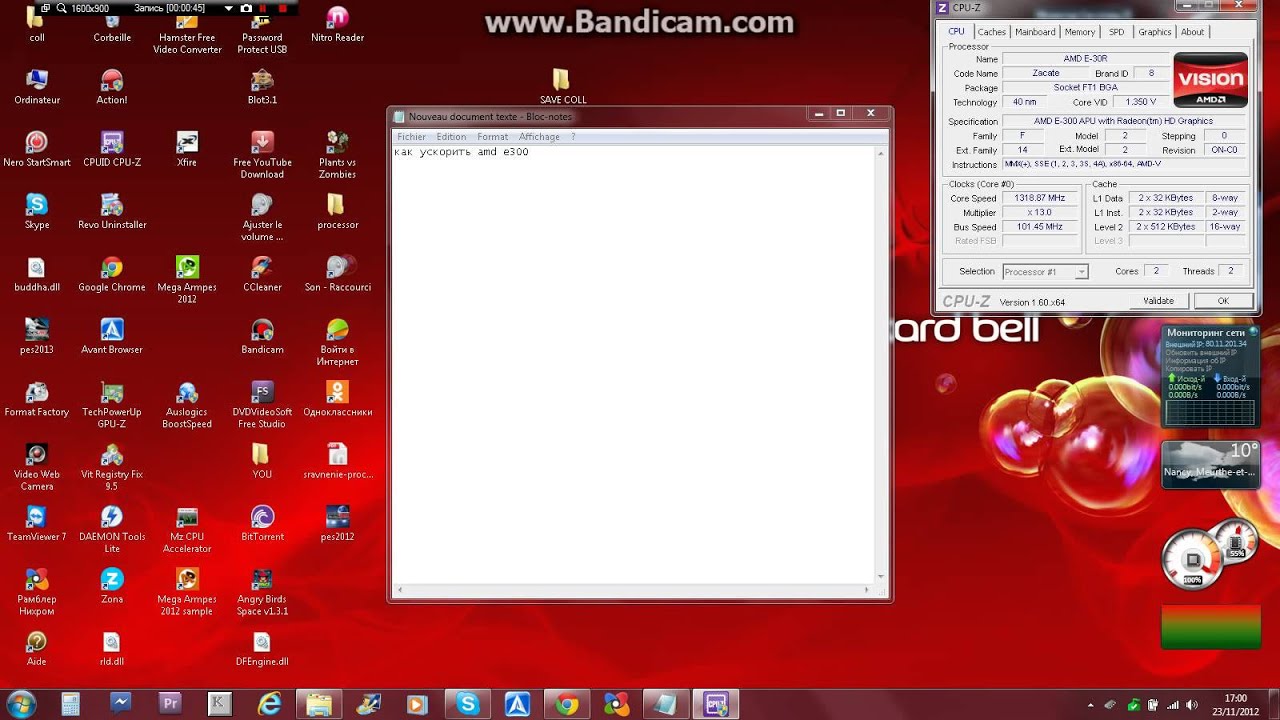The width and height of the screenshot is (1280, 720).
Task: Select the Plants vs Zombies icon
Action: [x=337, y=154]
